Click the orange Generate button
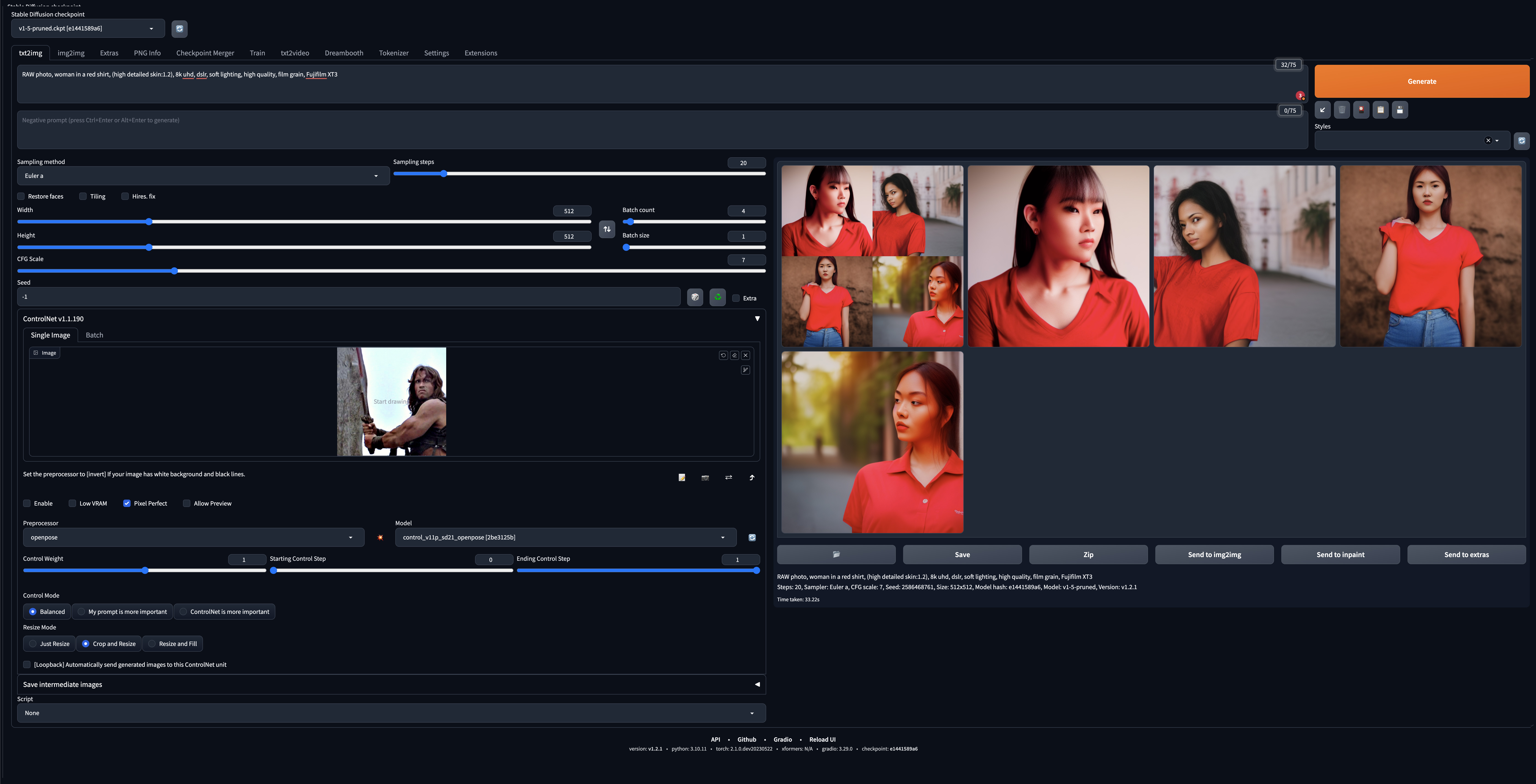Screen dimensions: 1536x784 tap(1421, 81)
